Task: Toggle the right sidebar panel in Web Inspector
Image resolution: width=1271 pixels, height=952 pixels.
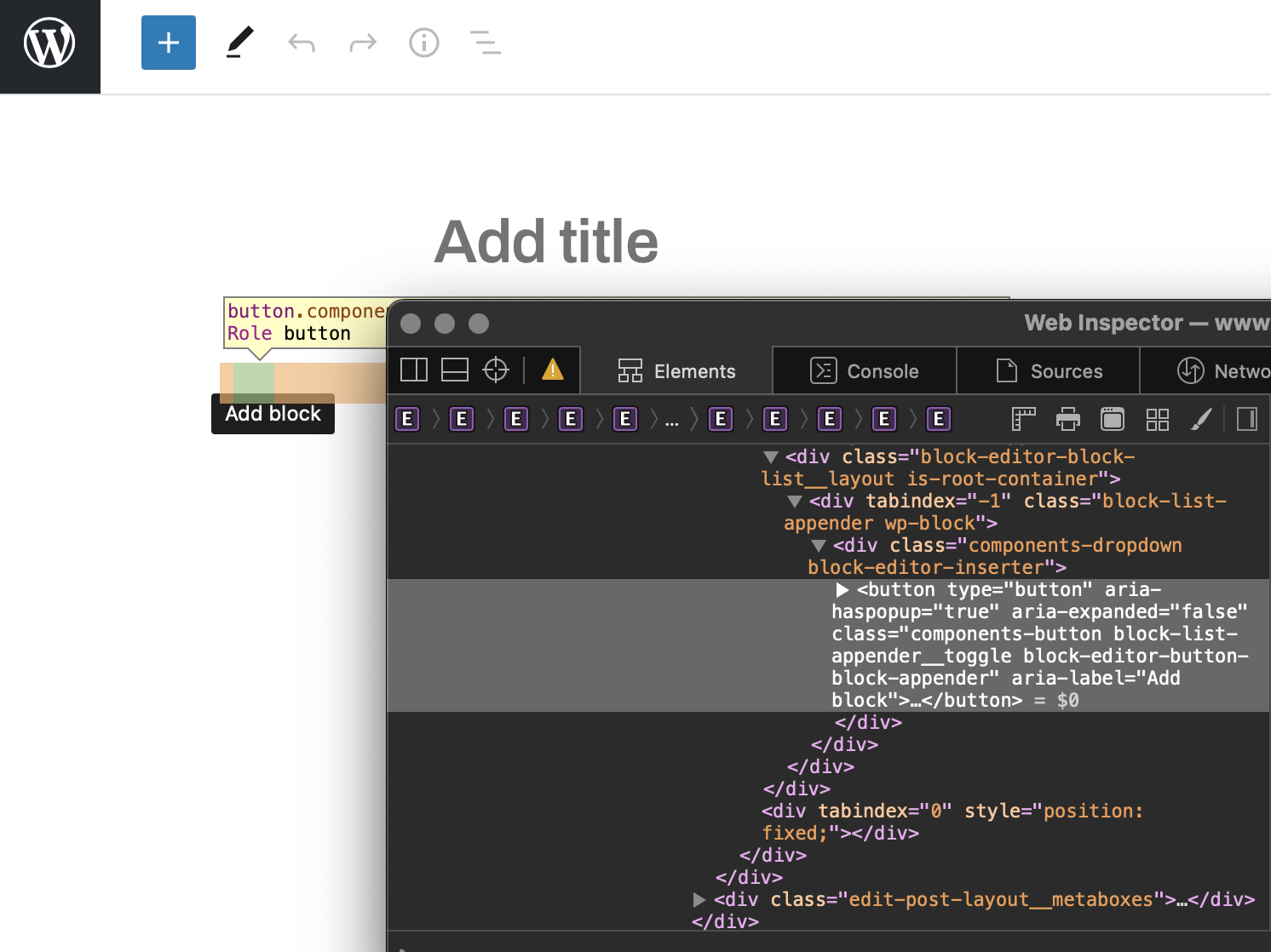Action: 1247,419
